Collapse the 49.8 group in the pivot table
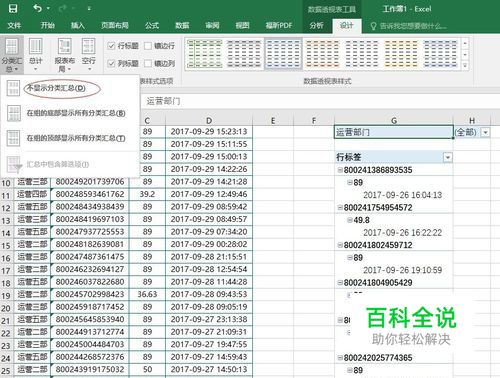The image size is (500, 378). coord(350,220)
